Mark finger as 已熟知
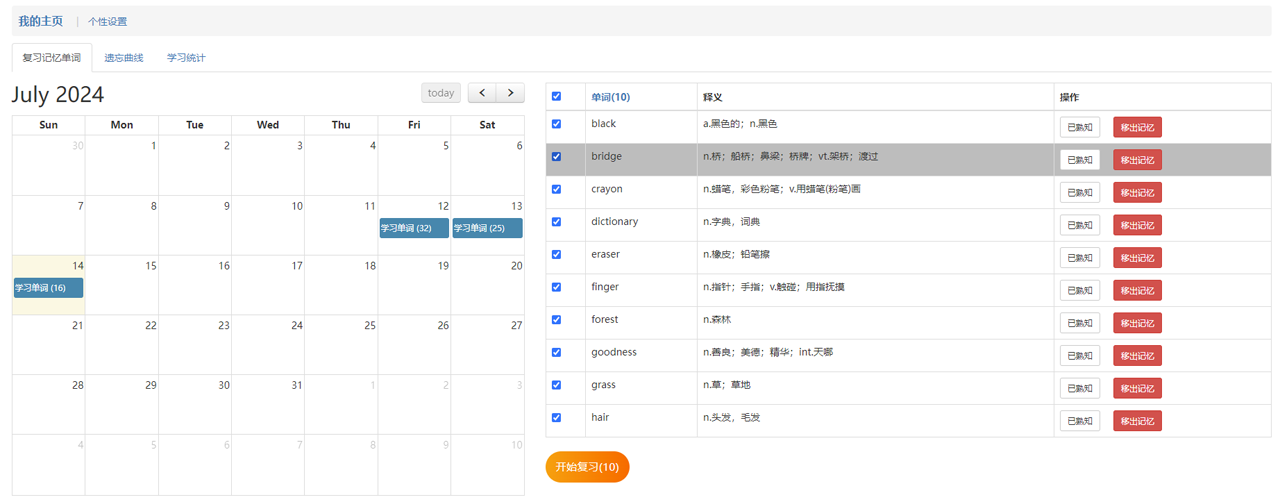The width and height of the screenshot is (1280, 502). point(1080,290)
